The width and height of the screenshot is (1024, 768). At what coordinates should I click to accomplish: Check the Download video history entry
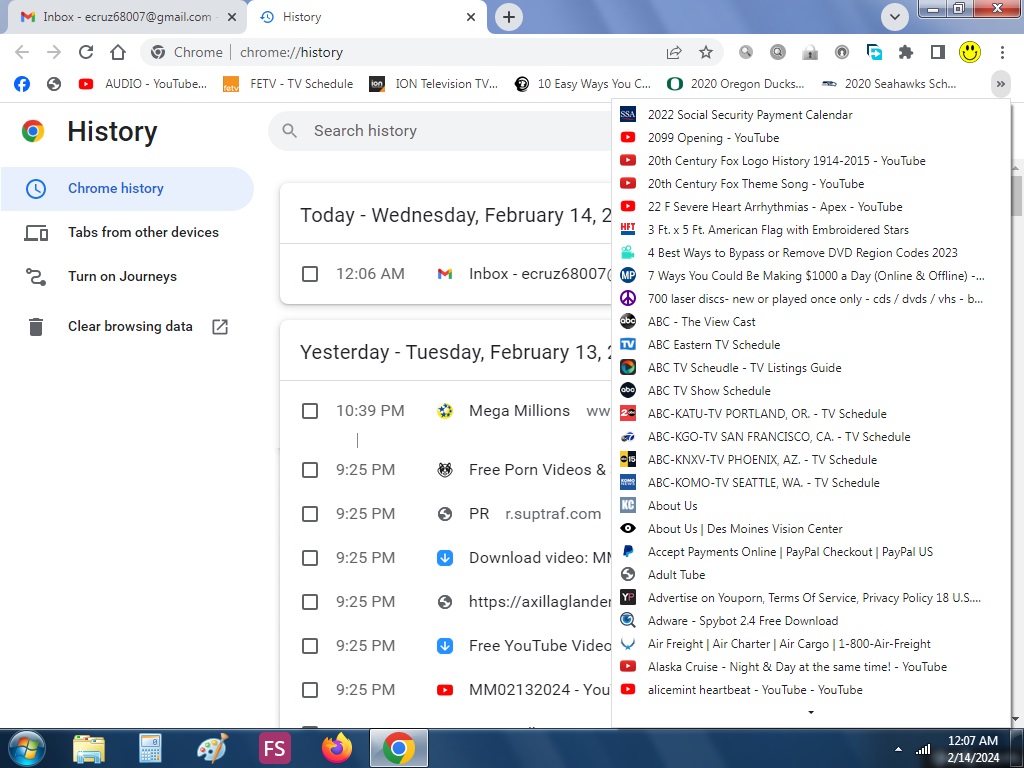310,558
